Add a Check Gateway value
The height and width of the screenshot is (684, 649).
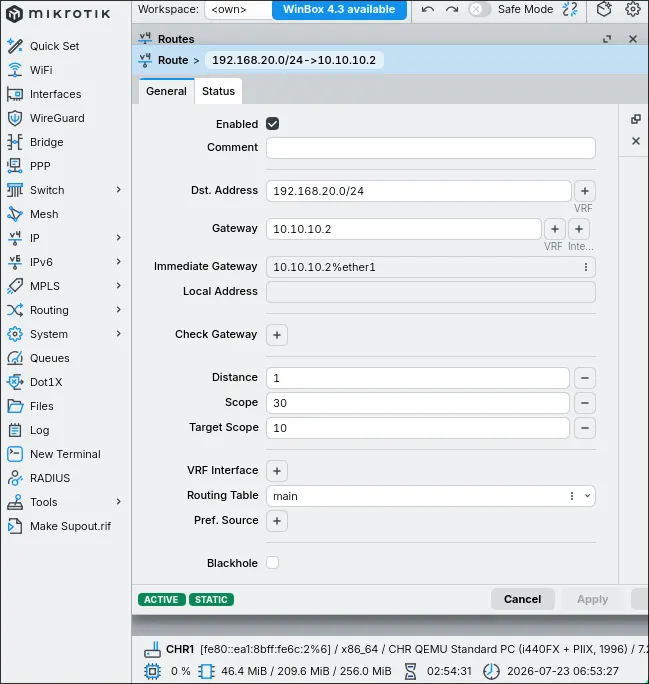tap(277, 335)
